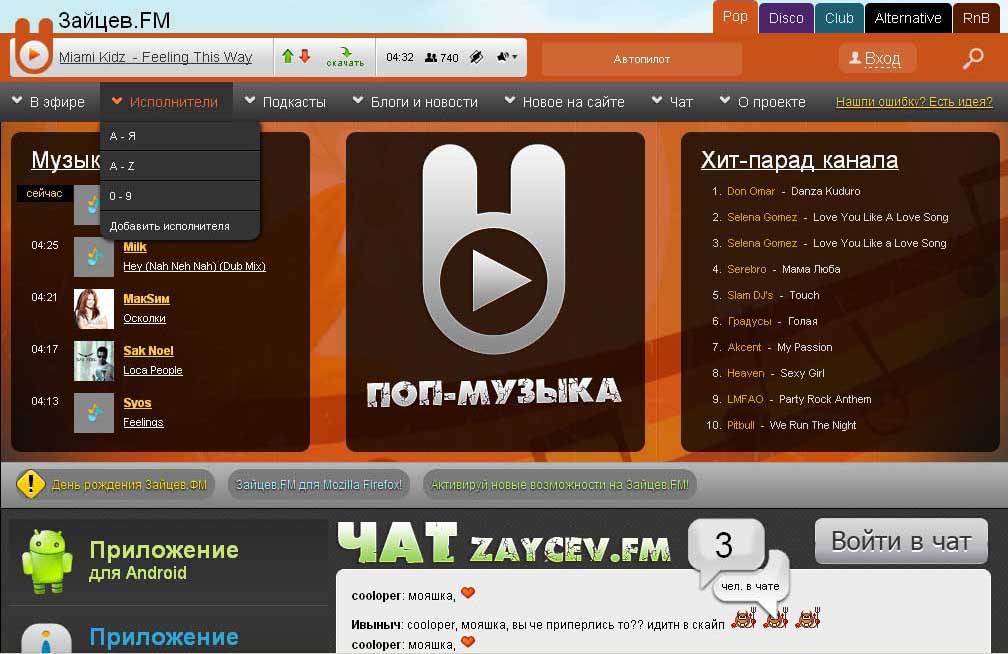
Task: Open the volume speaker dropdown
Action: (507, 57)
